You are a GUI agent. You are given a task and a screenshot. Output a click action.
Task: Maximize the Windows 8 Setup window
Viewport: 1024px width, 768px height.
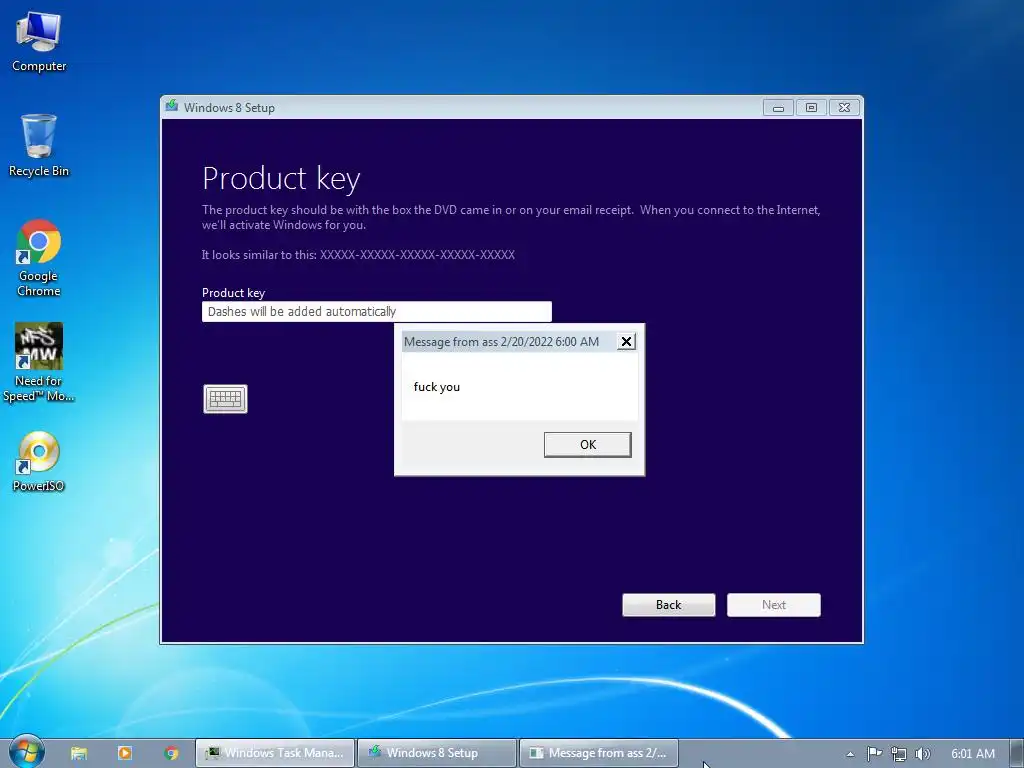(x=811, y=108)
